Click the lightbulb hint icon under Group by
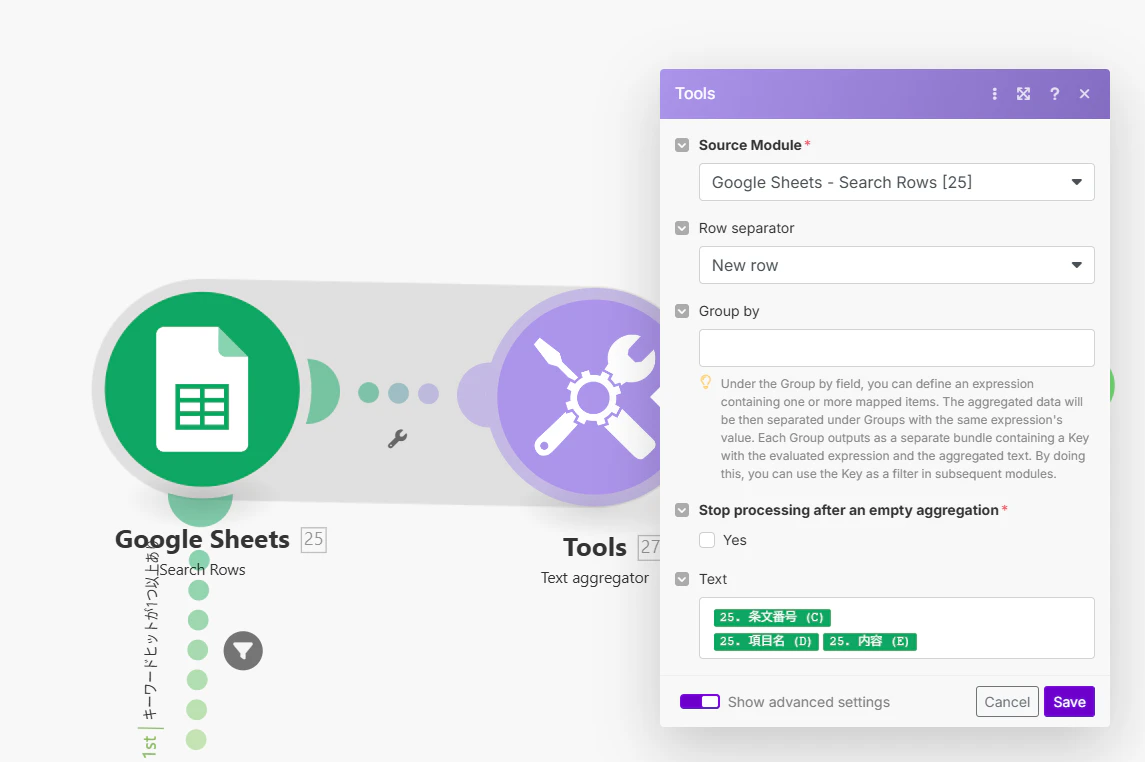Image resolution: width=1145 pixels, height=762 pixels. tap(705, 382)
